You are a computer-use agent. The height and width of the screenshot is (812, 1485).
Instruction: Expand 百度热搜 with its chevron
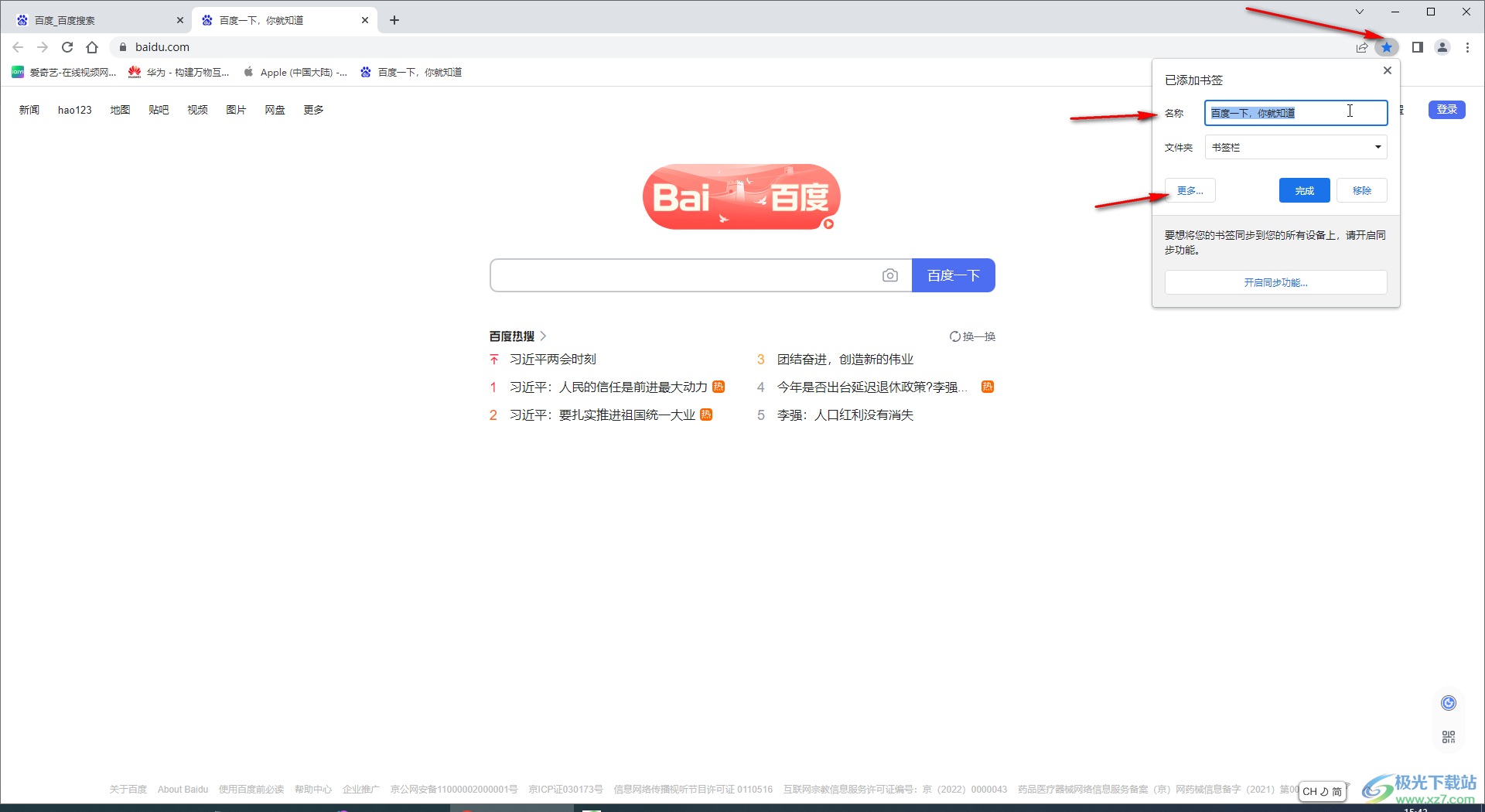[543, 336]
